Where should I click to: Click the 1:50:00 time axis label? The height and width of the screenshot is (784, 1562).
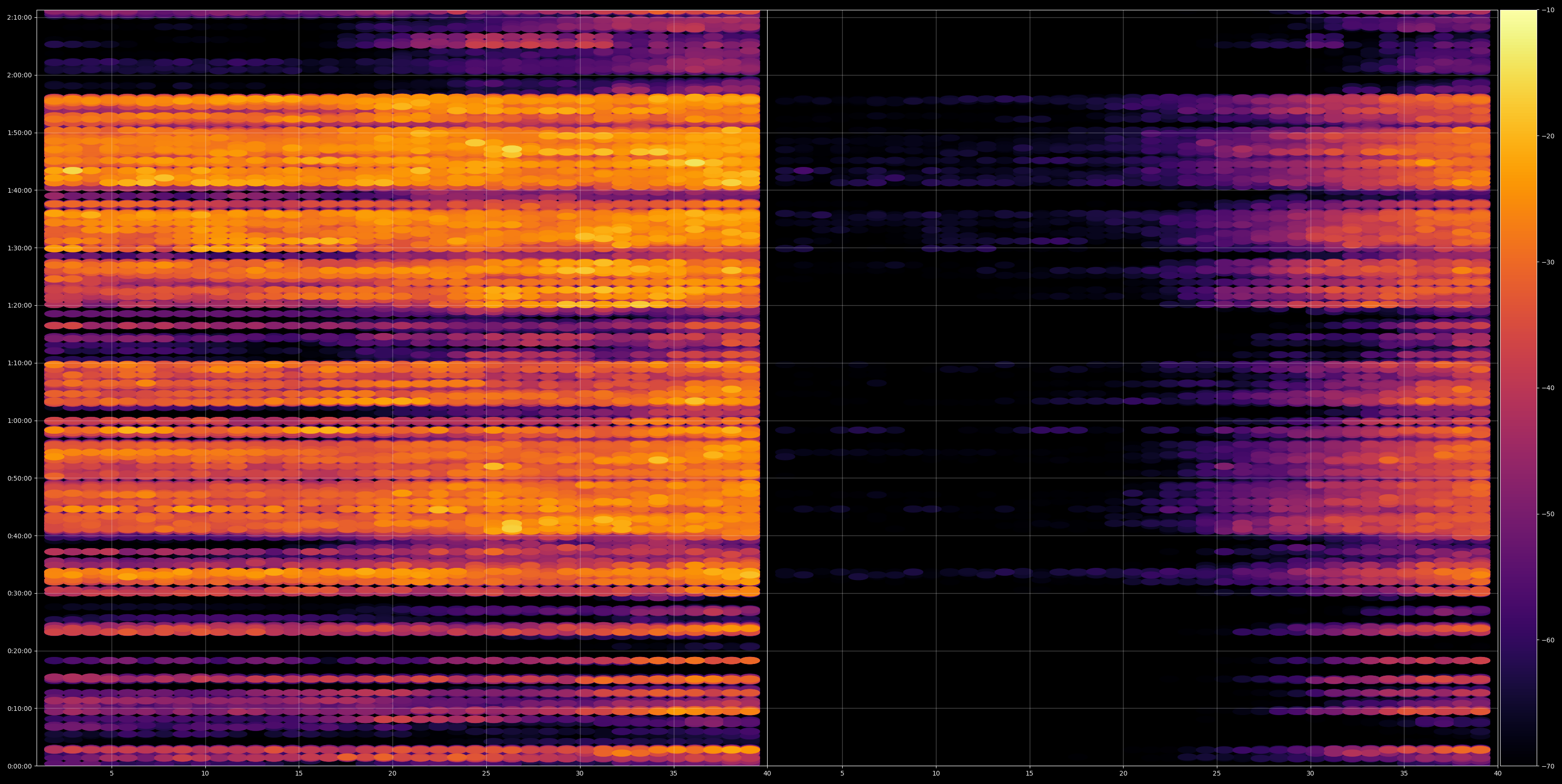(19, 132)
